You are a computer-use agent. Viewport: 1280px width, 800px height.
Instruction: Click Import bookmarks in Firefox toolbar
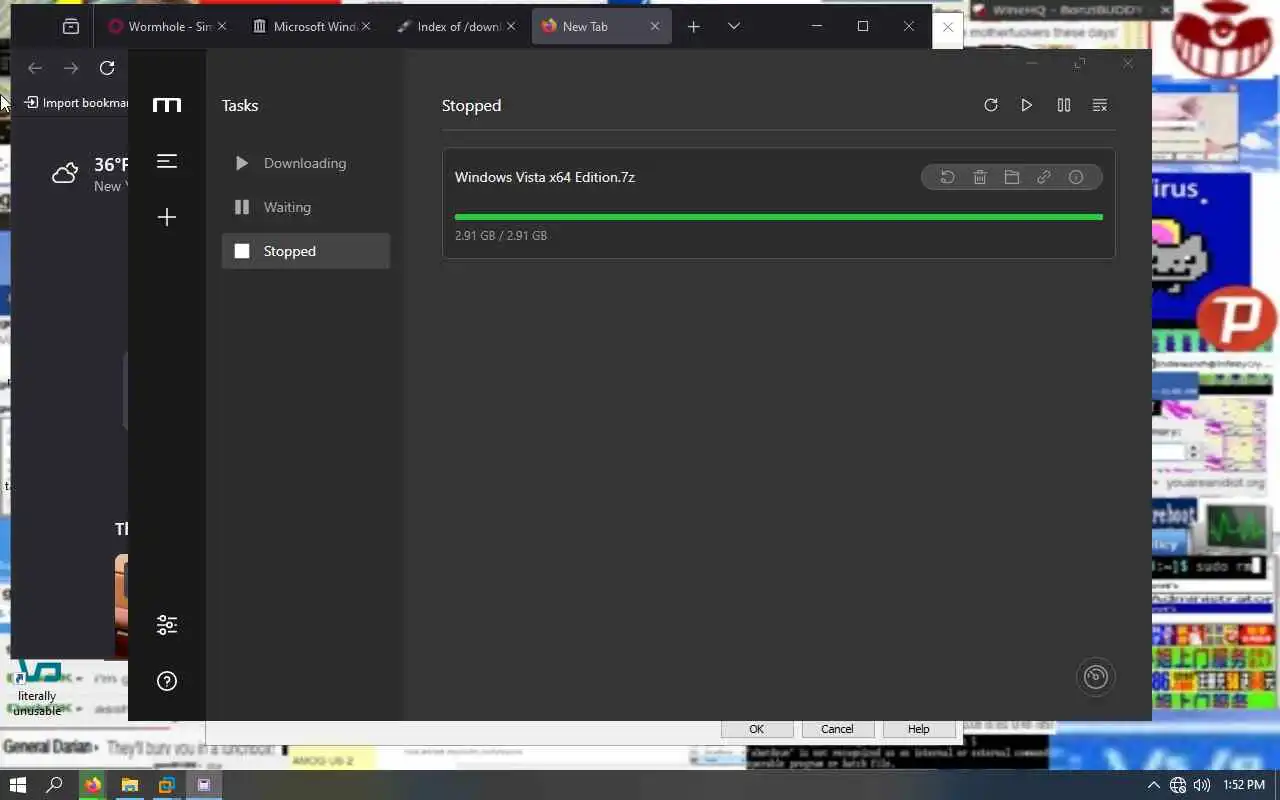[x=77, y=102]
